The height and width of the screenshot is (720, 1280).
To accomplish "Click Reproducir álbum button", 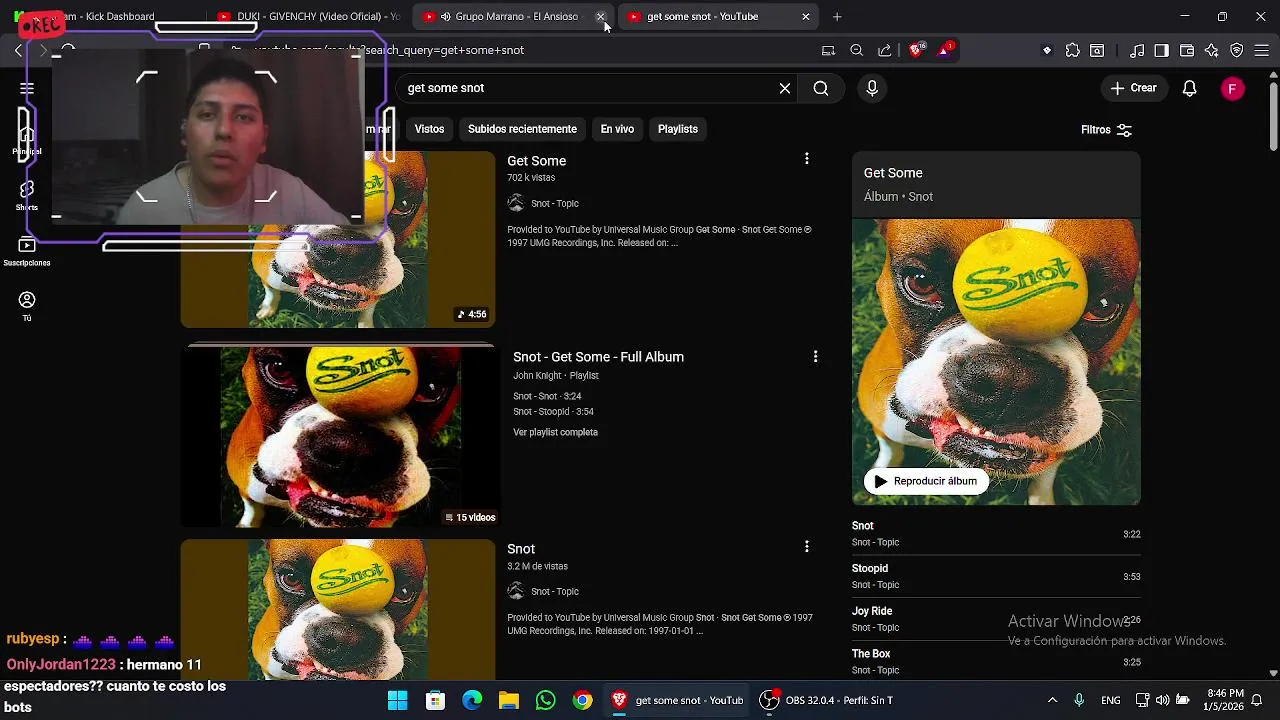I will pos(925,481).
